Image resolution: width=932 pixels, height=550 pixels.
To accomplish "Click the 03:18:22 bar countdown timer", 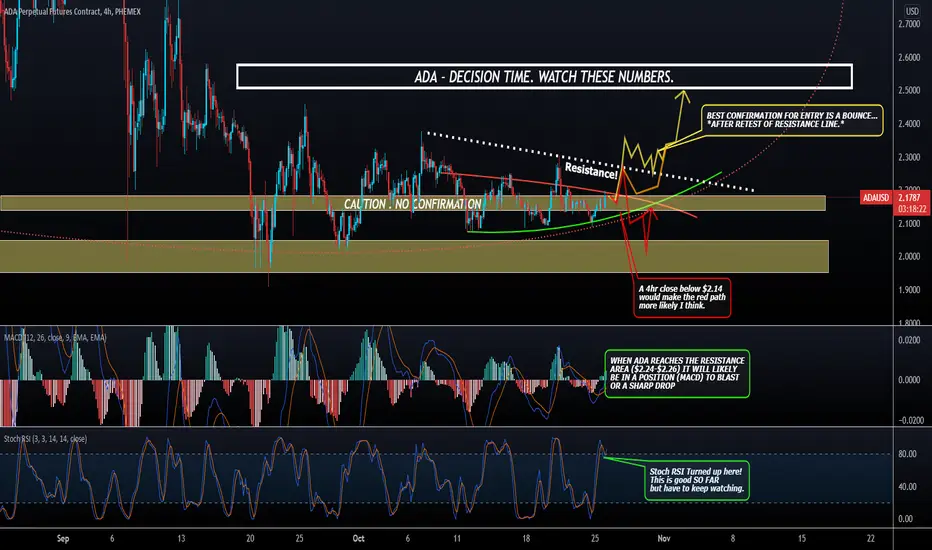I will click(x=911, y=209).
